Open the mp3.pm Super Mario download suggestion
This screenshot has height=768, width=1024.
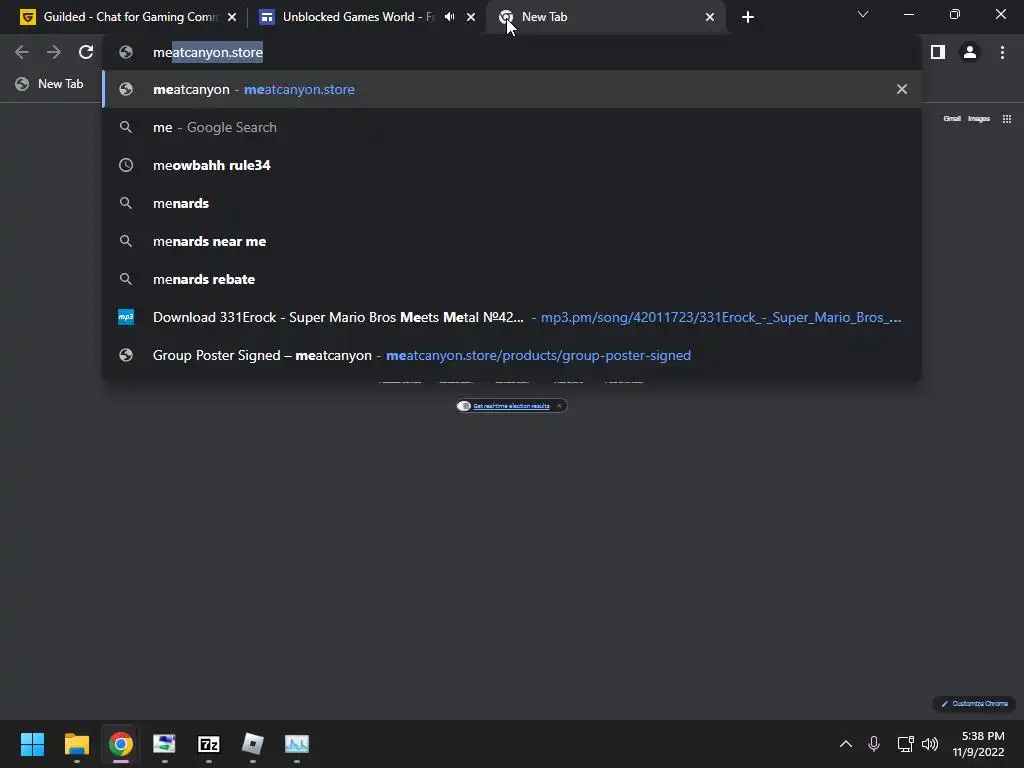512,317
